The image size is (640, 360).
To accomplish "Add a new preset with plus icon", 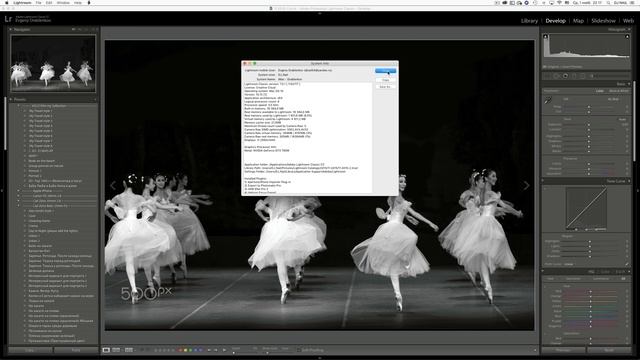I will click(95, 99).
